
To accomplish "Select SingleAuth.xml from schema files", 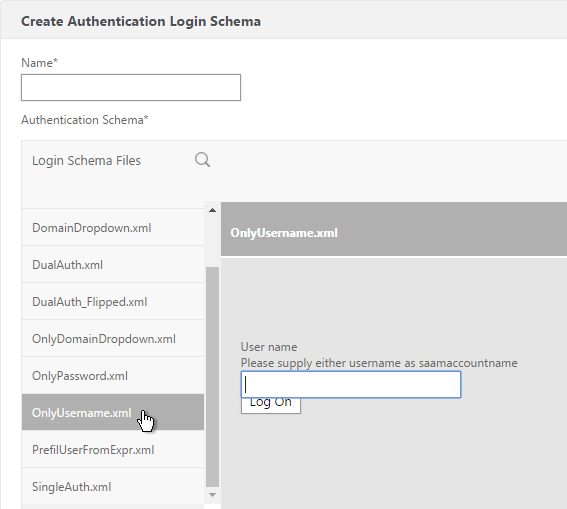I will coord(113,487).
